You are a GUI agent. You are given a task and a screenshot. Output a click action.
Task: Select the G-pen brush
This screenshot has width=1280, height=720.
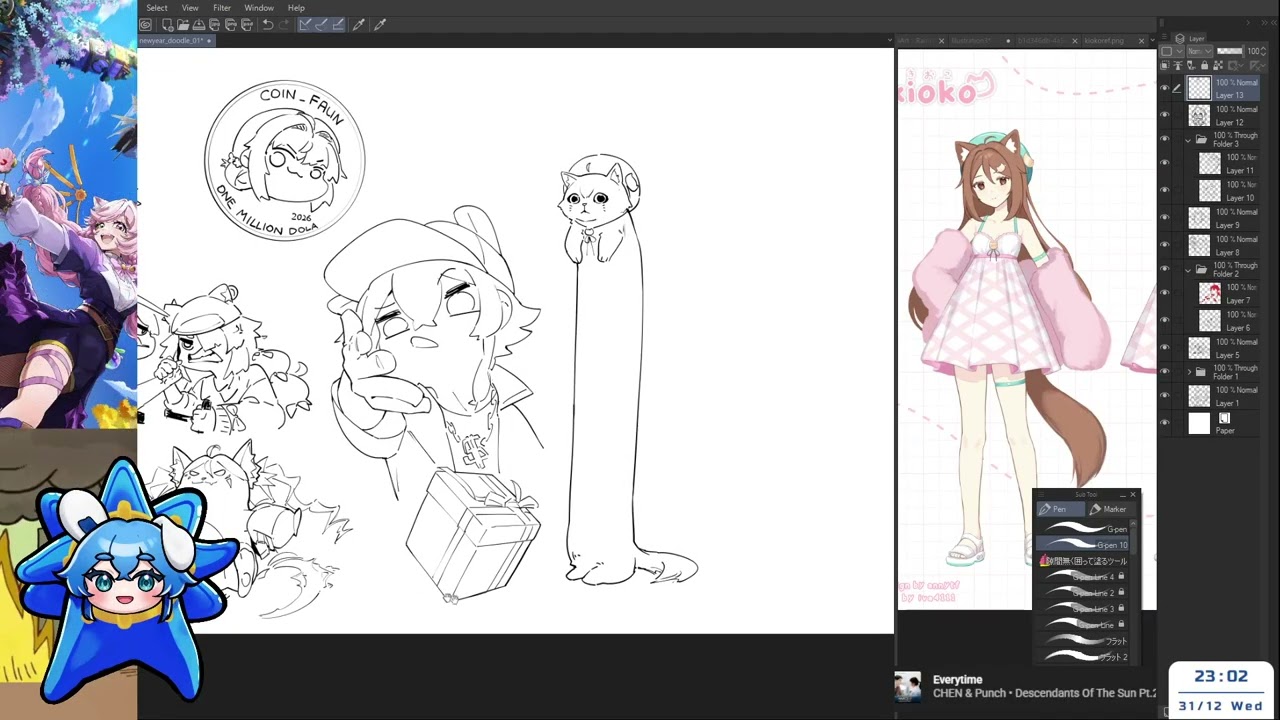(1084, 528)
